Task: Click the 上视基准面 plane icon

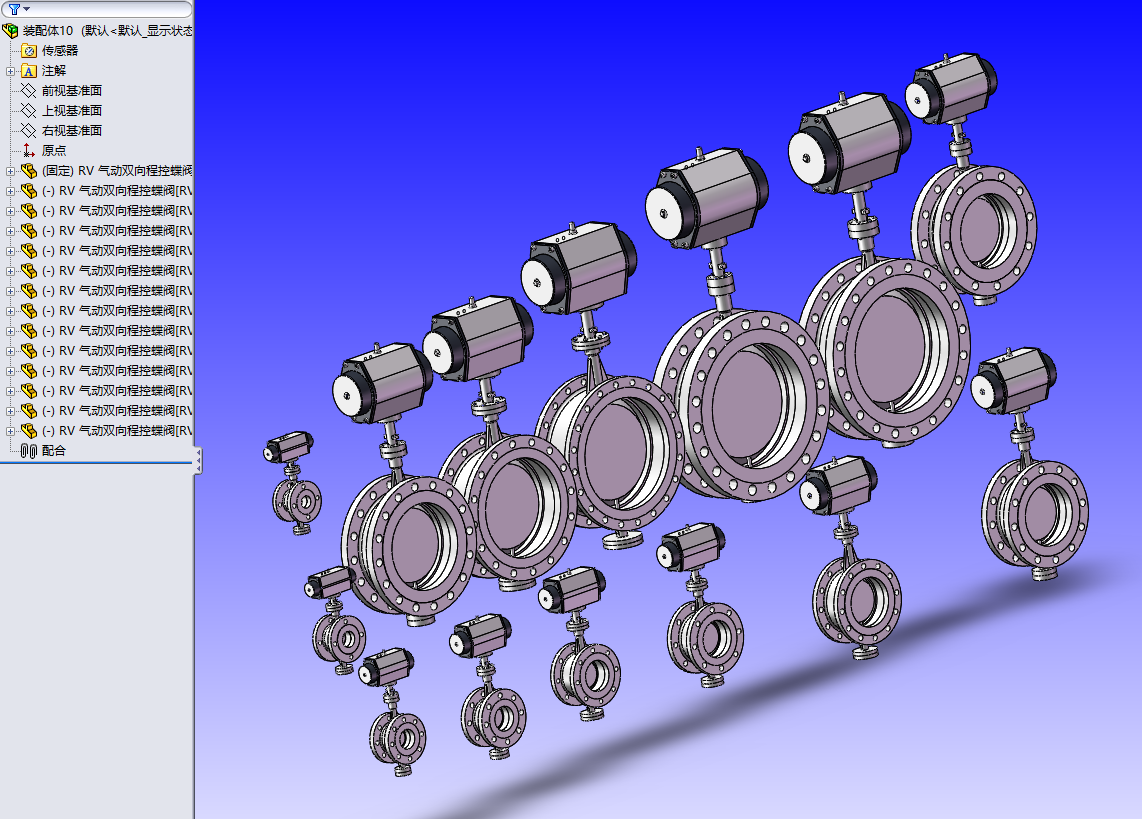Action: [29, 111]
